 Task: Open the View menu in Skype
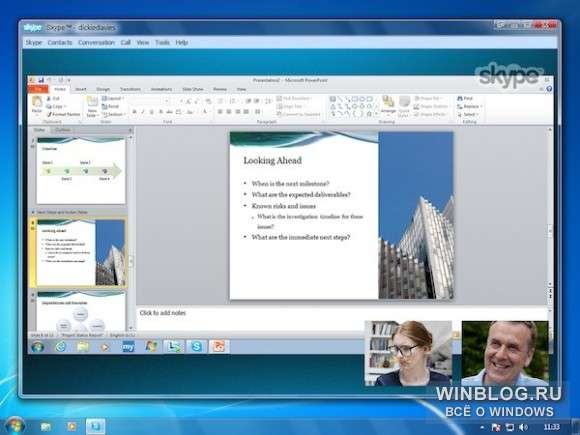click(x=143, y=43)
